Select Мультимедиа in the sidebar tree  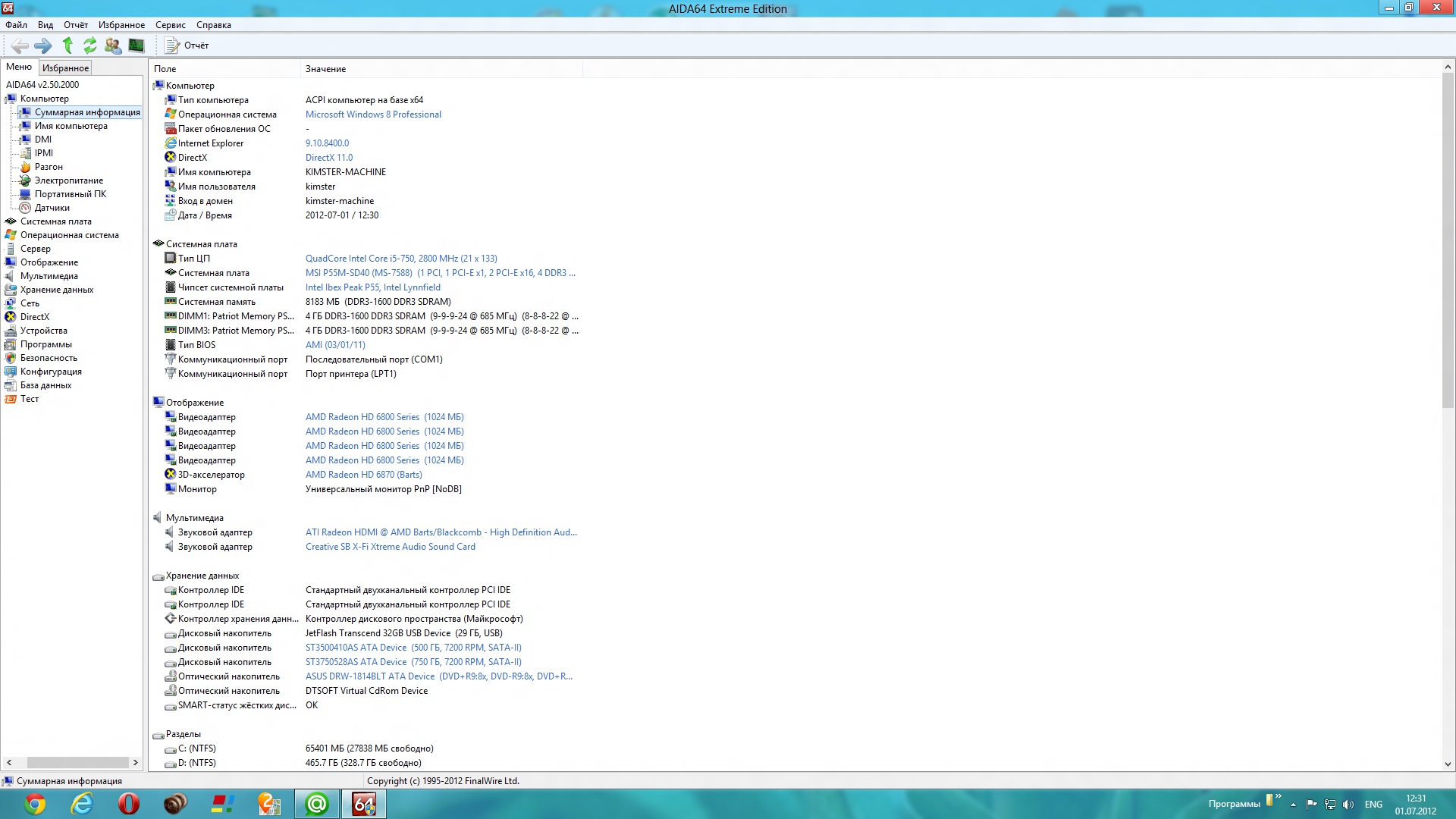(49, 276)
